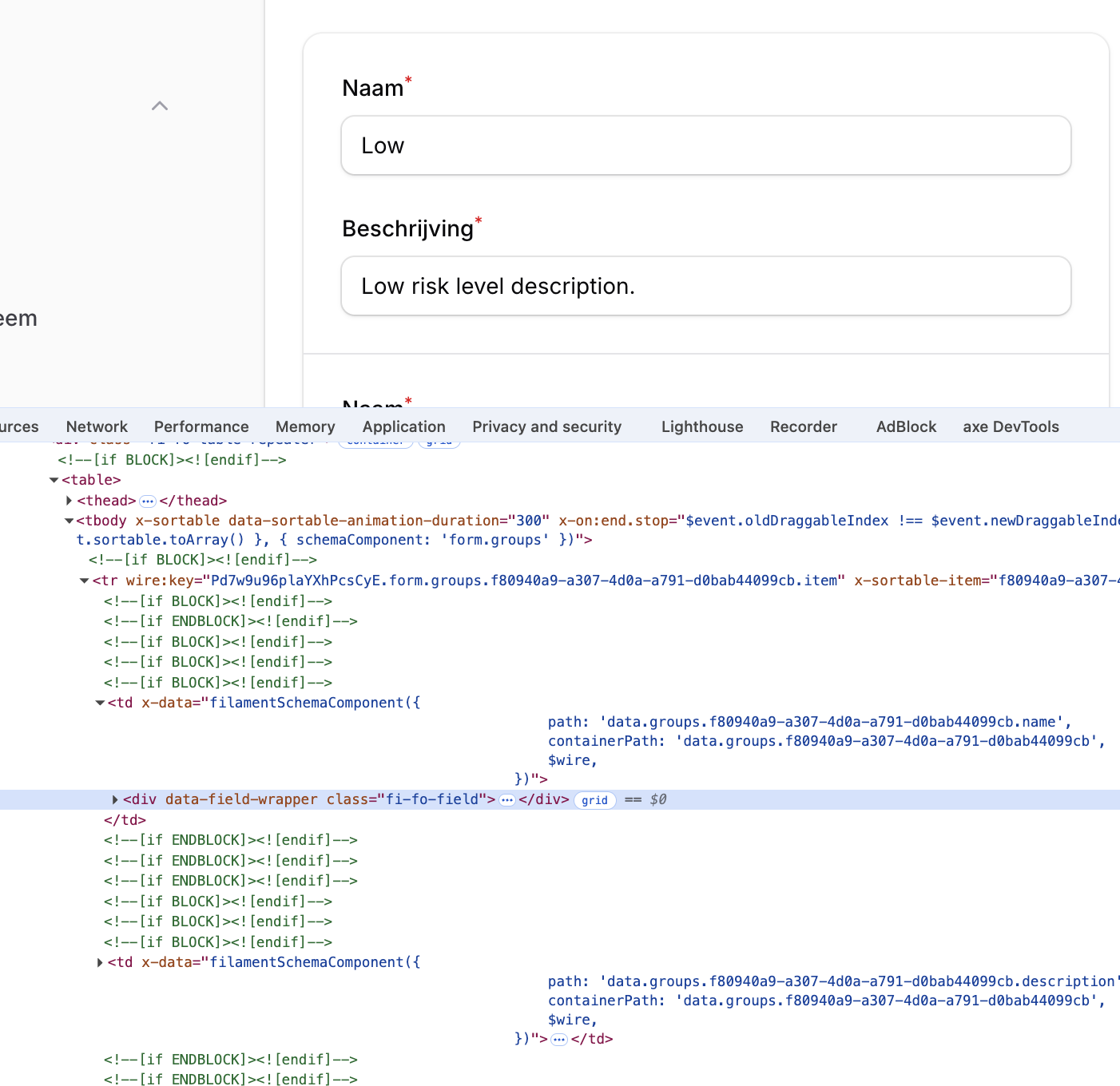Open the Application tab
The height and width of the screenshot is (1086, 1120).
(403, 426)
